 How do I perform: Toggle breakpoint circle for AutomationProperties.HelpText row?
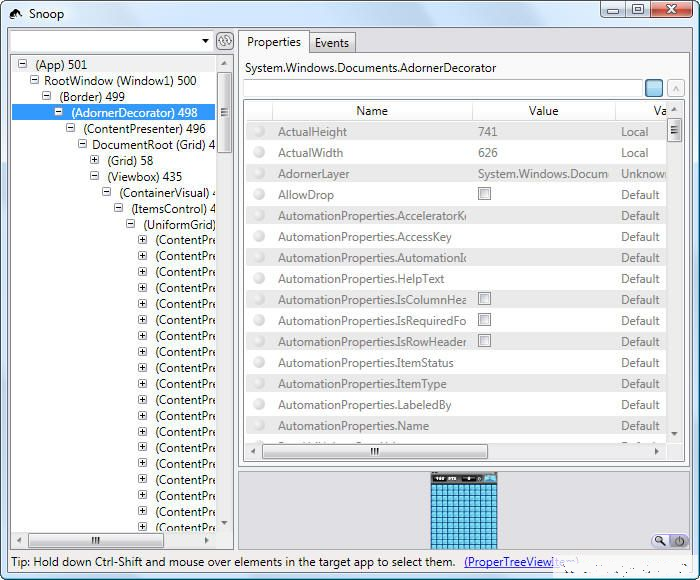pos(259,278)
